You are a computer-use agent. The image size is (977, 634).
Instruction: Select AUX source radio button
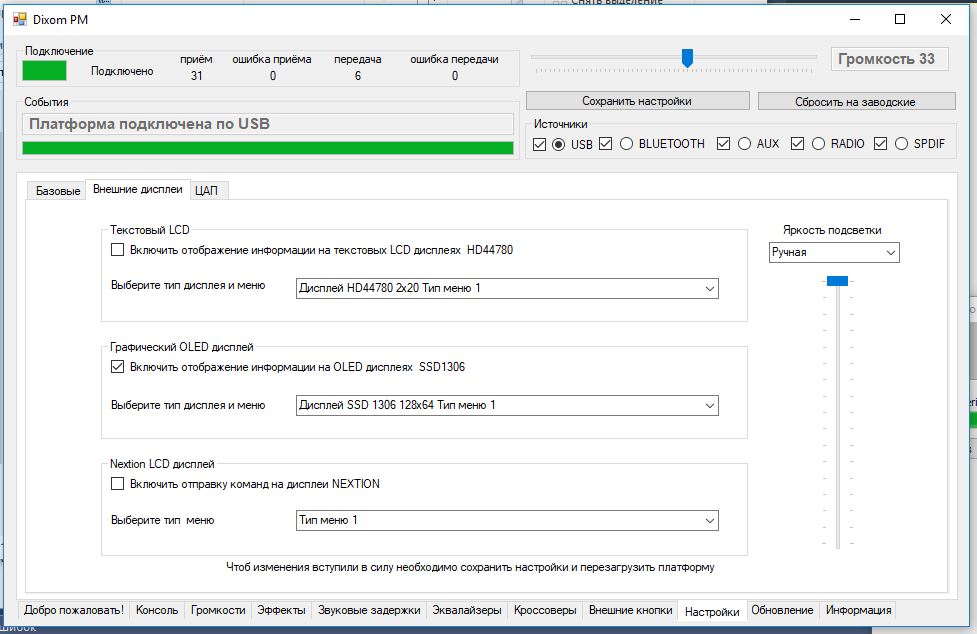coord(744,144)
